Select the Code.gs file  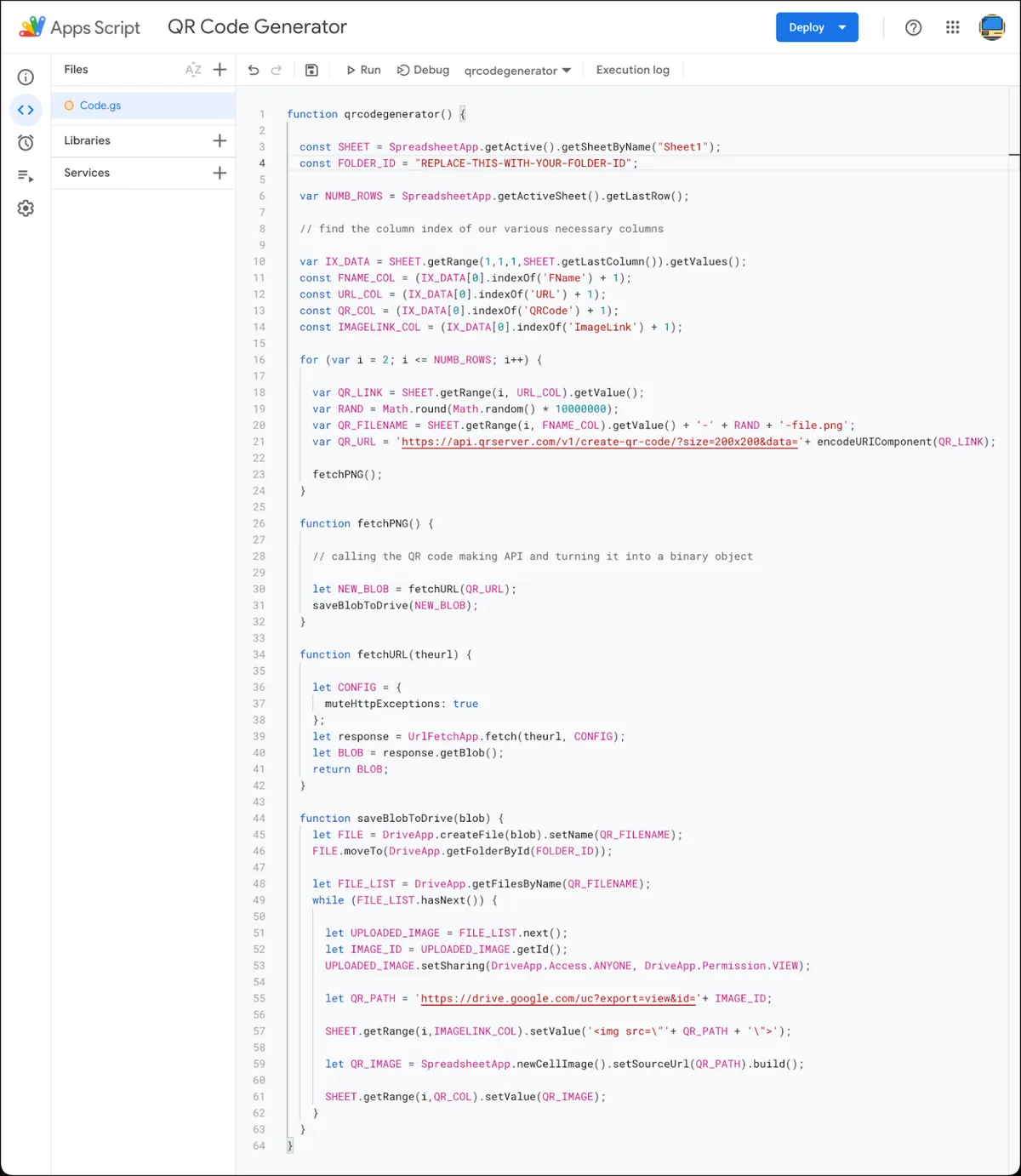click(143, 106)
